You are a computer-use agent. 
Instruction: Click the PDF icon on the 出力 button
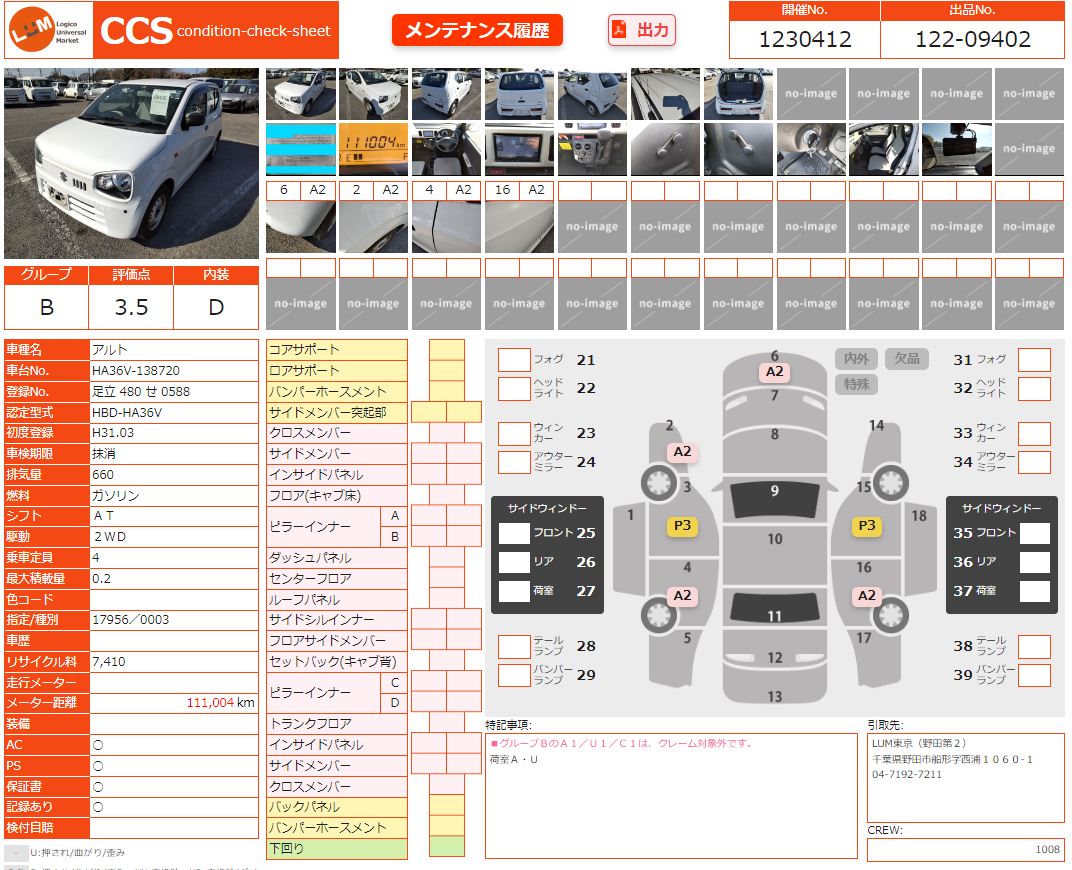[x=620, y=30]
